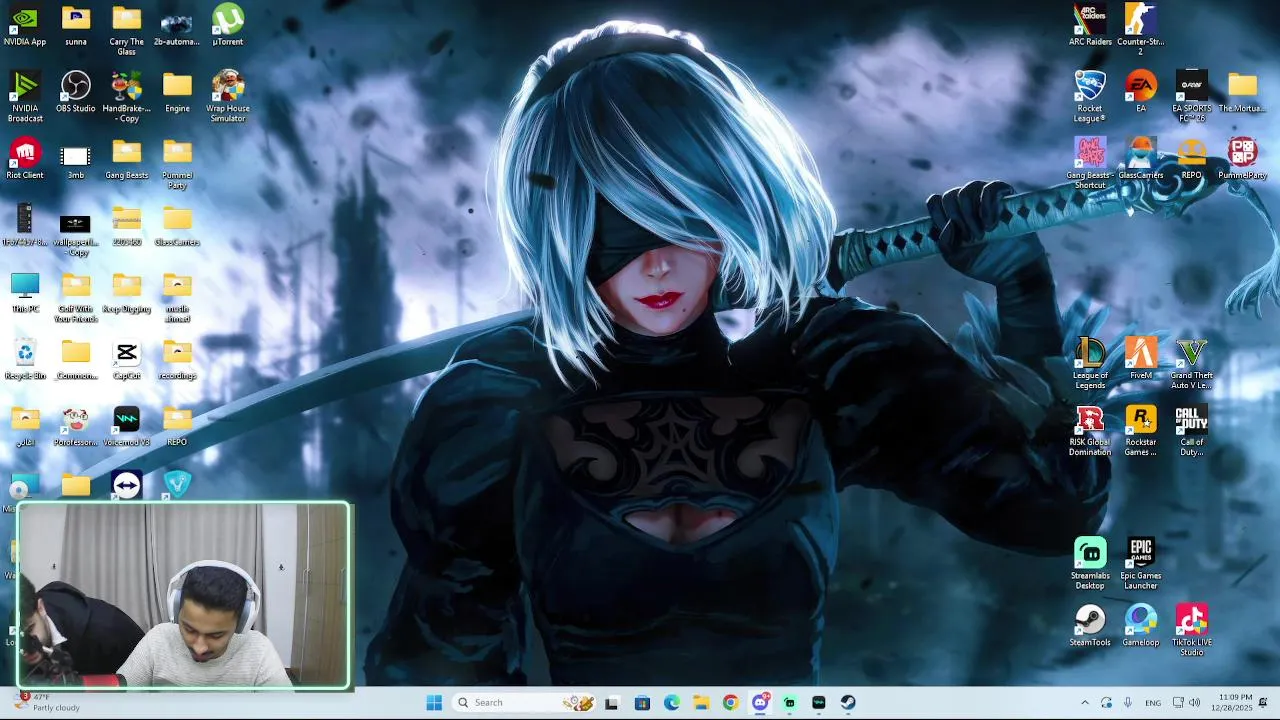Launch the µTorrent desktop shortcut

click(x=228, y=27)
